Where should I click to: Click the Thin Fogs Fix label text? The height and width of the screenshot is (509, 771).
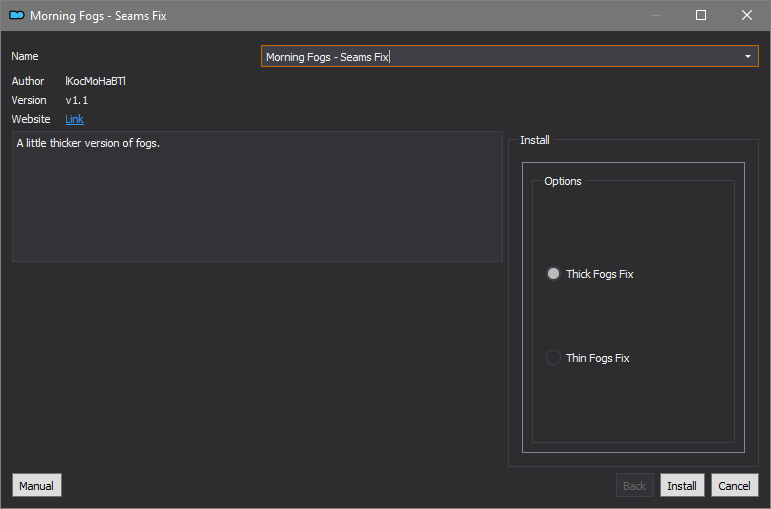pyautogui.click(x=597, y=358)
